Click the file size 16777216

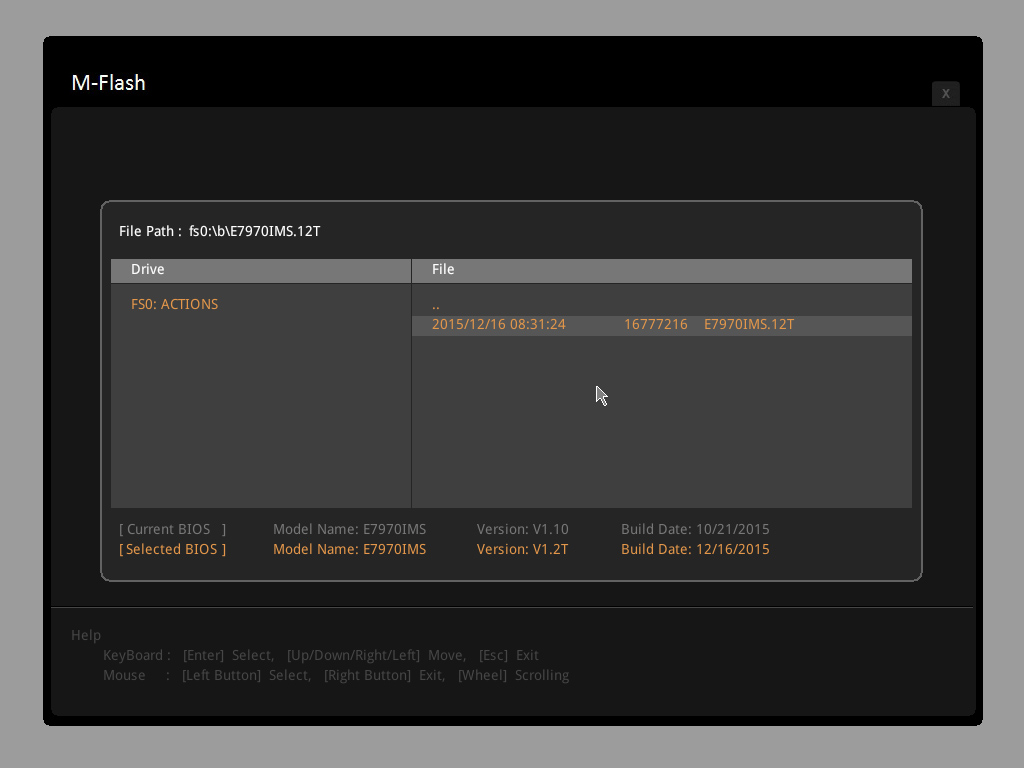pos(656,325)
